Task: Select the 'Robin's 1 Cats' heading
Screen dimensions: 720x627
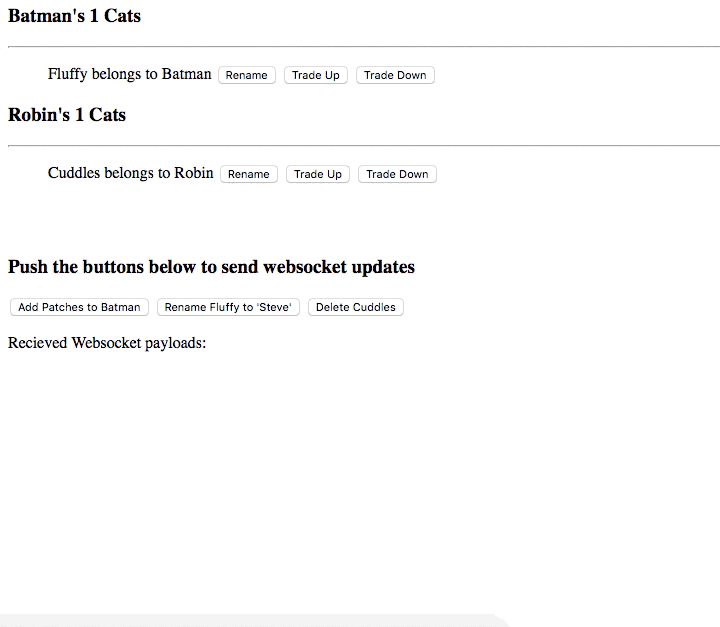Action: click(x=67, y=115)
